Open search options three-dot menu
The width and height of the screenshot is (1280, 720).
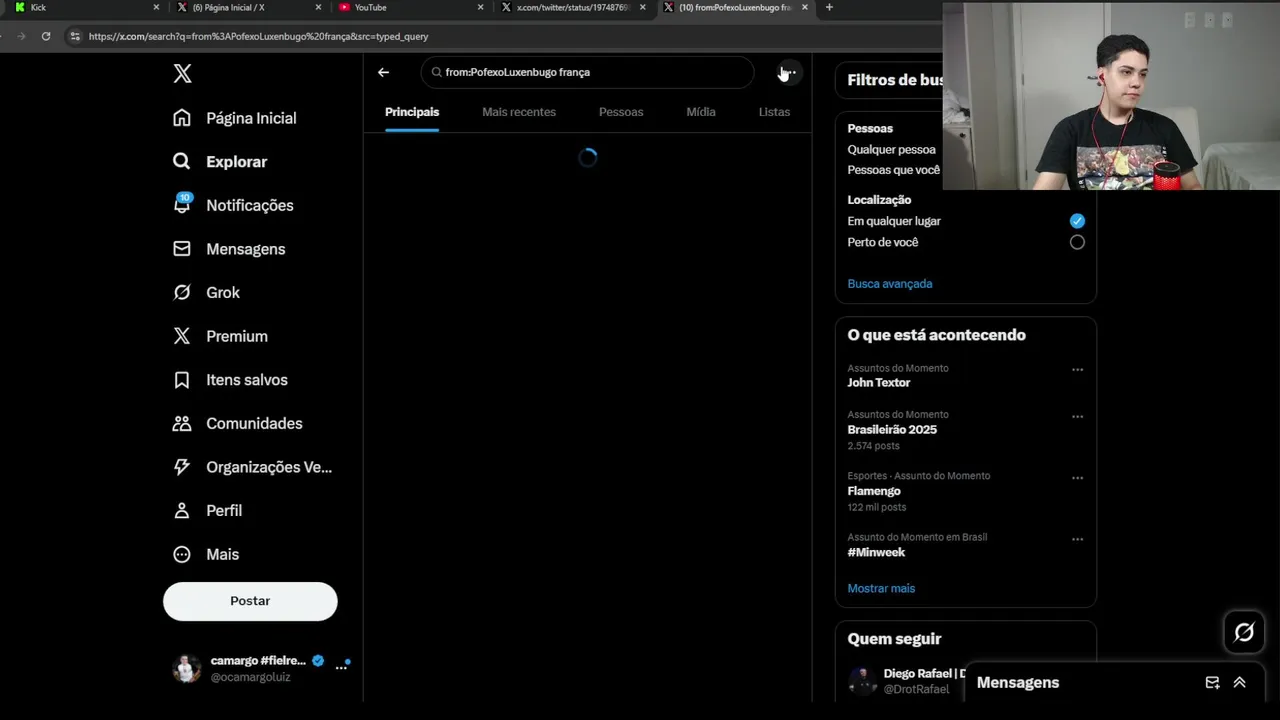coord(788,72)
